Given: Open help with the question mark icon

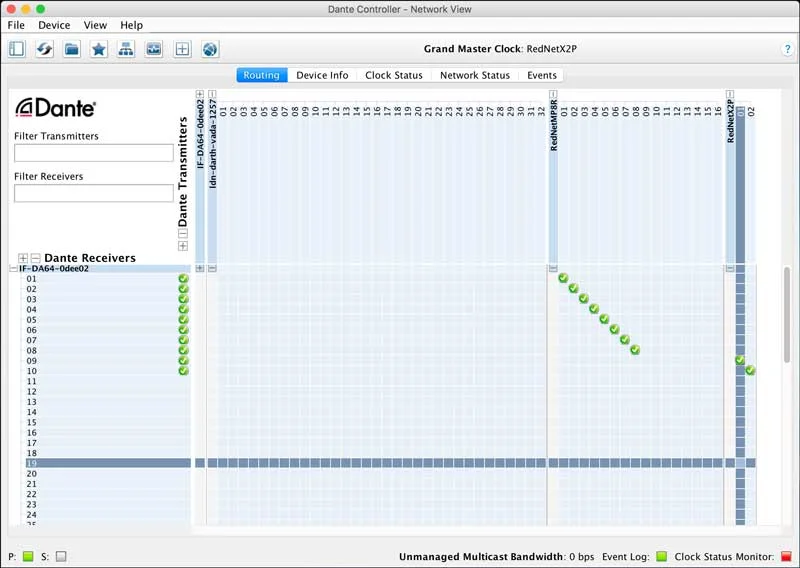Looking at the screenshot, I should [787, 49].
